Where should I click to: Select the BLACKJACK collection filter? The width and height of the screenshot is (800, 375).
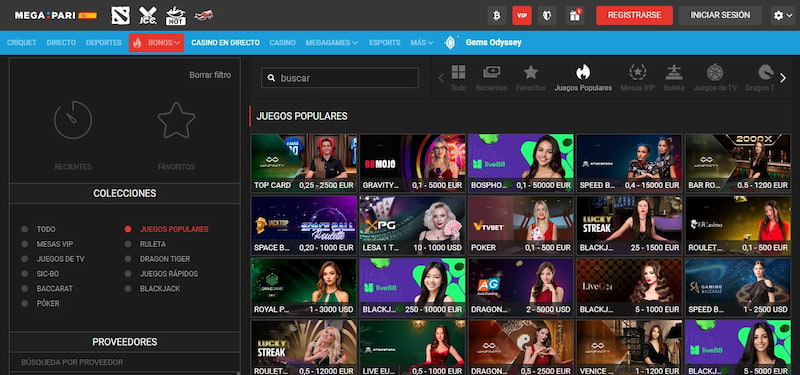tap(160, 288)
